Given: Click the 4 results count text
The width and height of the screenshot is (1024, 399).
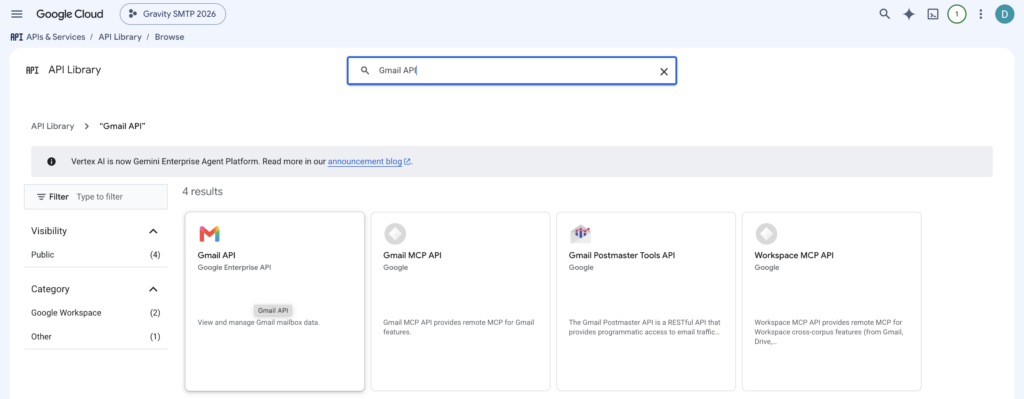Looking at the screenshot, I should pyautogui.click(x=202, y=191).
